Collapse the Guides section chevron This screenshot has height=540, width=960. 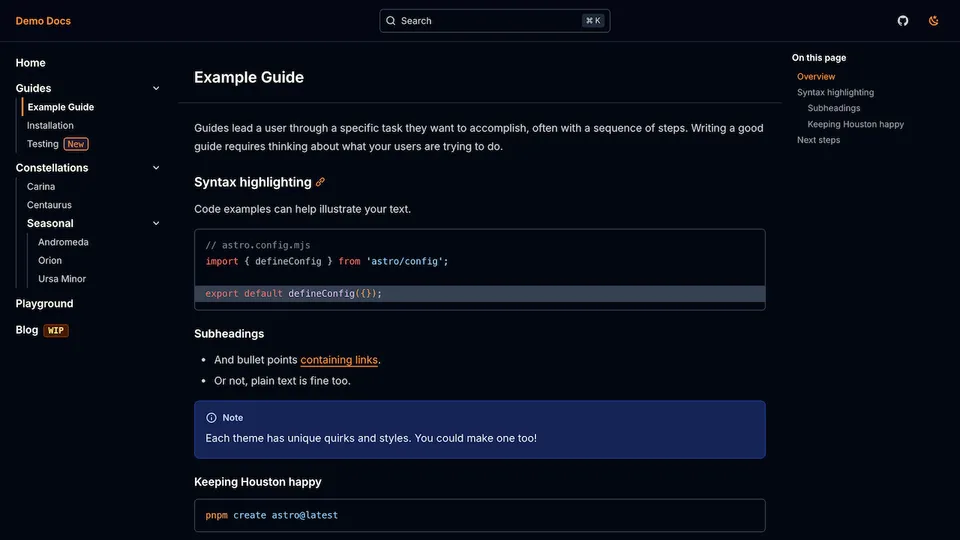coord(156,88)
